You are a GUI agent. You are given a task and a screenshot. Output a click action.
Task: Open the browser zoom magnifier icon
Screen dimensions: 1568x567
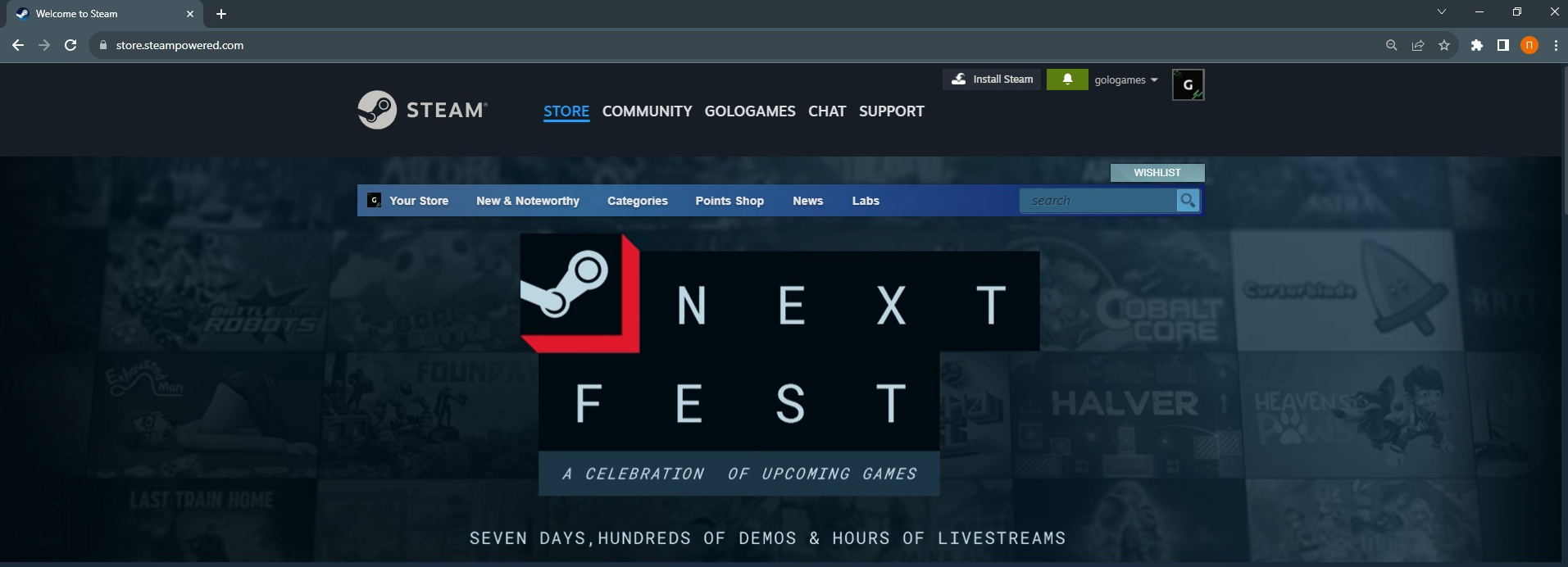pos(1391,45)
